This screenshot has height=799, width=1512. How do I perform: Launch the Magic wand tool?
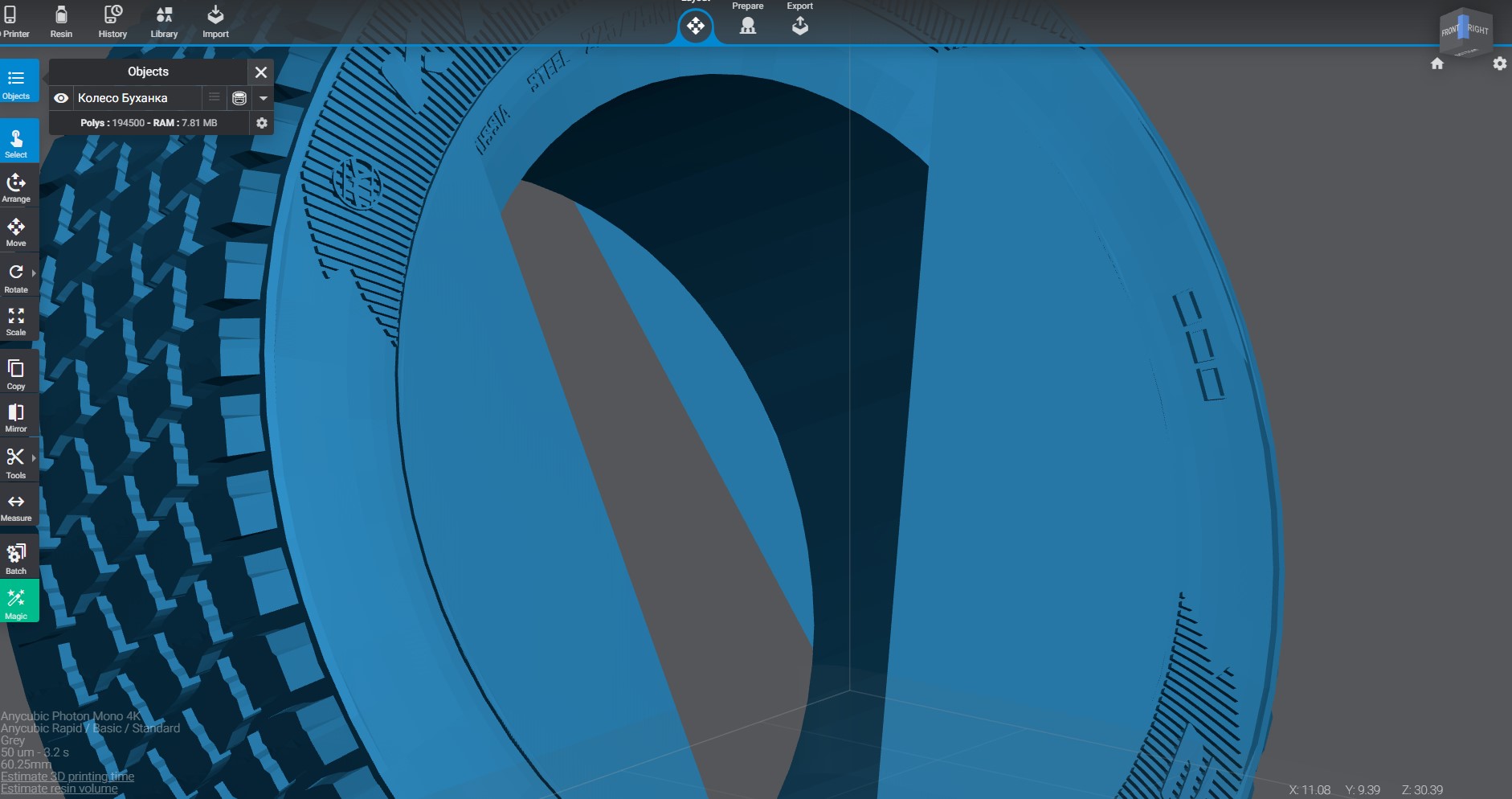coord(17,602)
